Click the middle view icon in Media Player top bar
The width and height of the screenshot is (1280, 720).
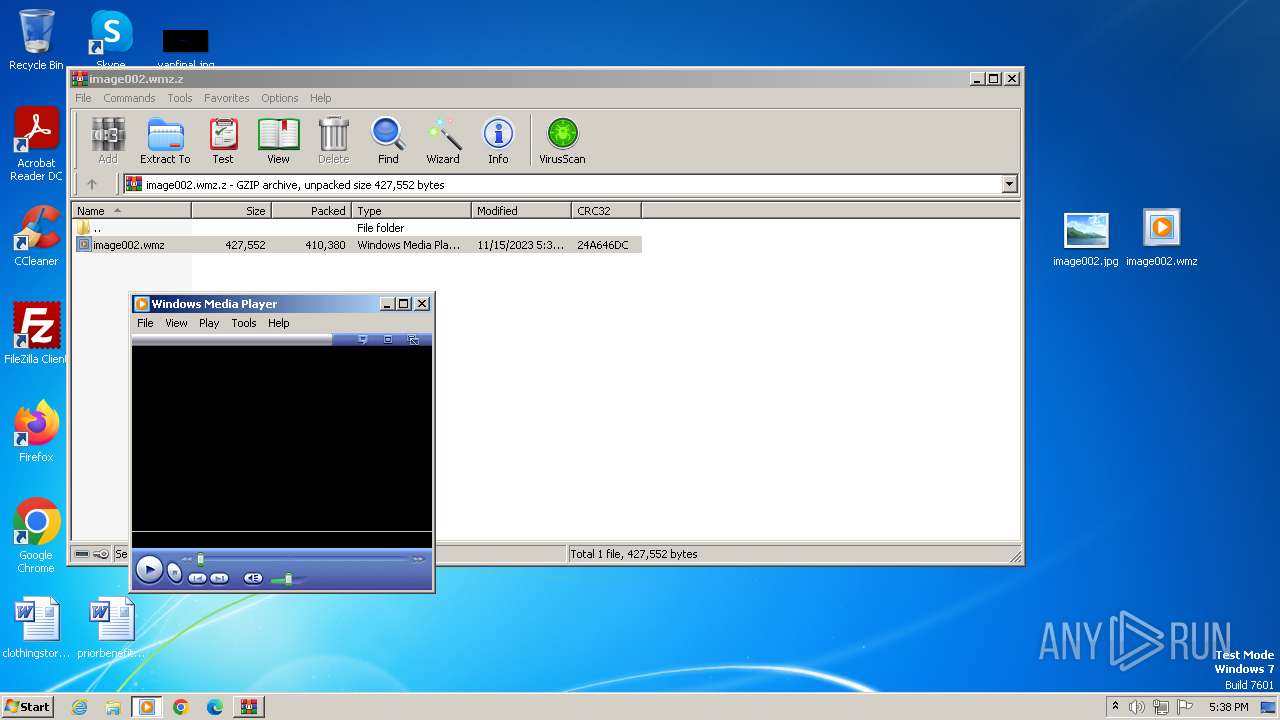point(388,340)
